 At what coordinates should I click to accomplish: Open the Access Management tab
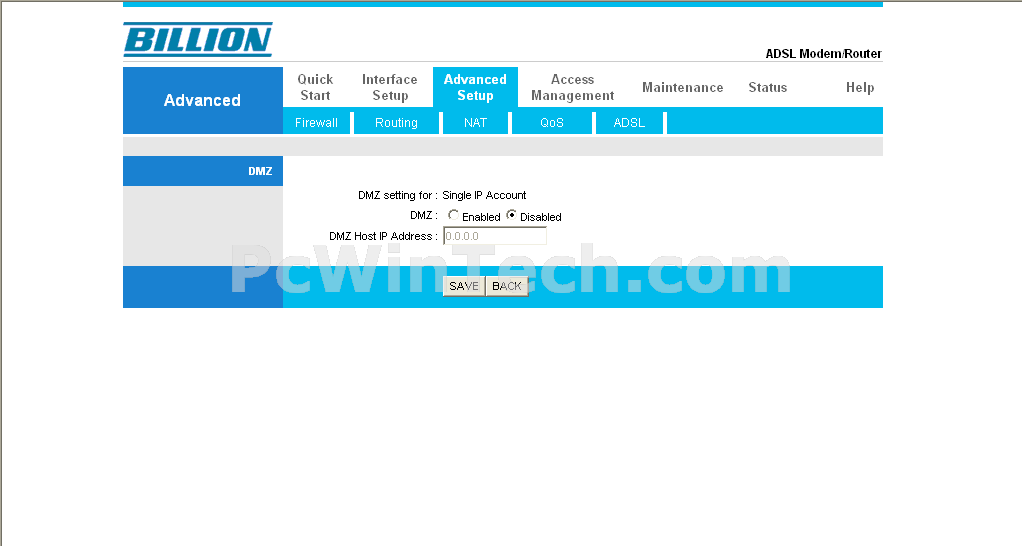pyautogui.click(x=572, y=87)
